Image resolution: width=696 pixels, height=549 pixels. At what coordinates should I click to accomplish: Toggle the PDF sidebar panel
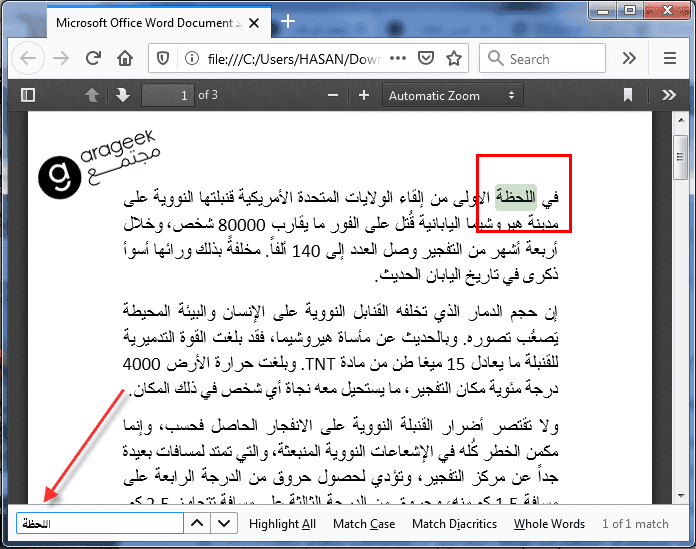(28, 95)
